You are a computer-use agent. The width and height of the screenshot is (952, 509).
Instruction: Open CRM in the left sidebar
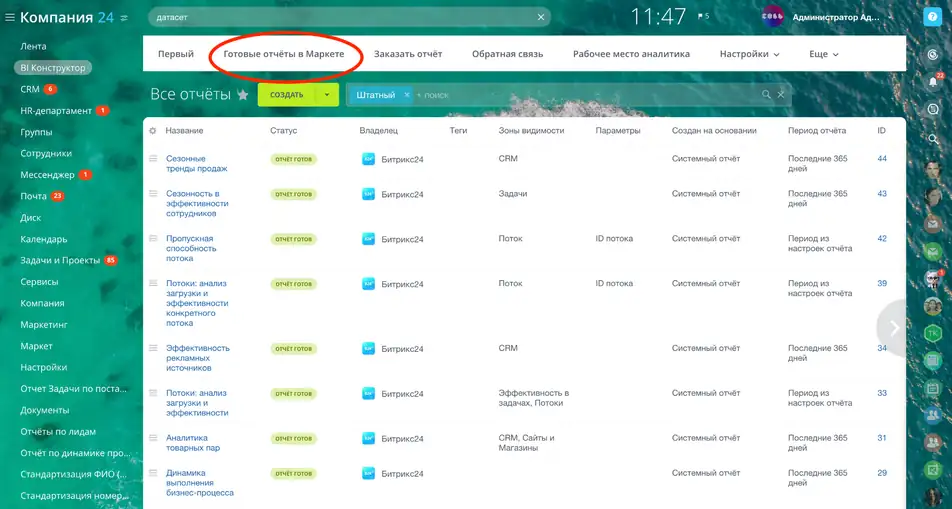click(30, 89)
